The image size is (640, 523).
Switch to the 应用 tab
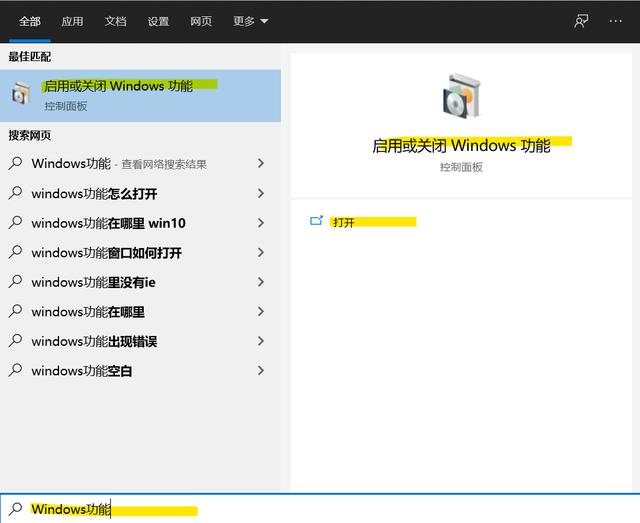pos(72,21)
